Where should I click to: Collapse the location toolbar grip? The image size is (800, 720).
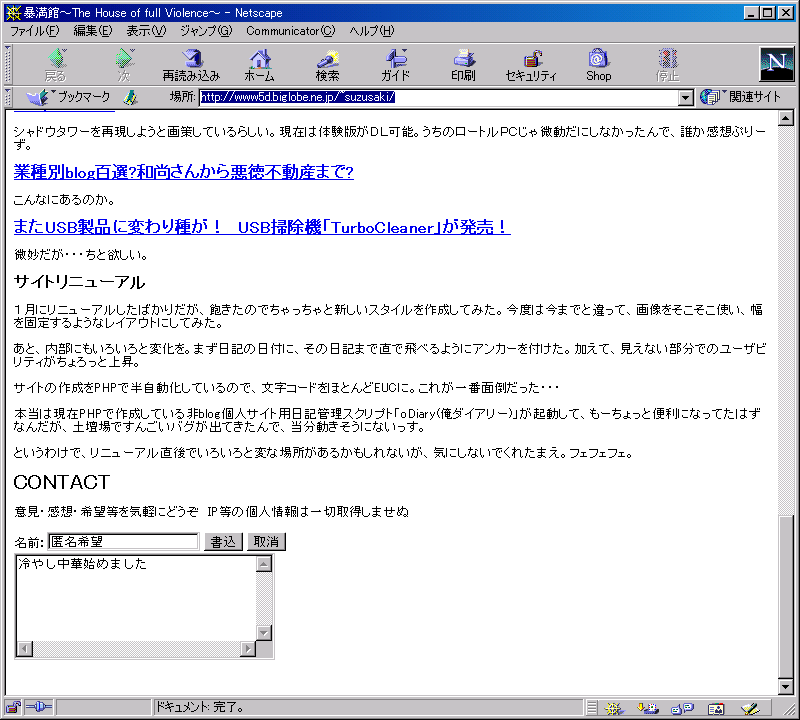(8, 97)
